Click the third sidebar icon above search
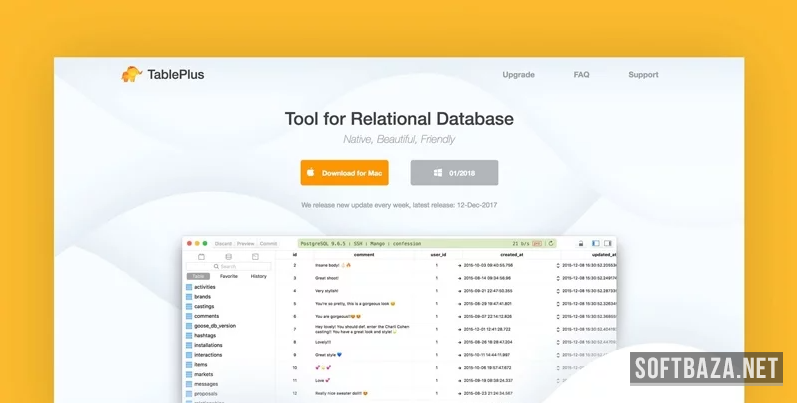The width and height of the screenshot is (797, 403). tap(256, 257)
